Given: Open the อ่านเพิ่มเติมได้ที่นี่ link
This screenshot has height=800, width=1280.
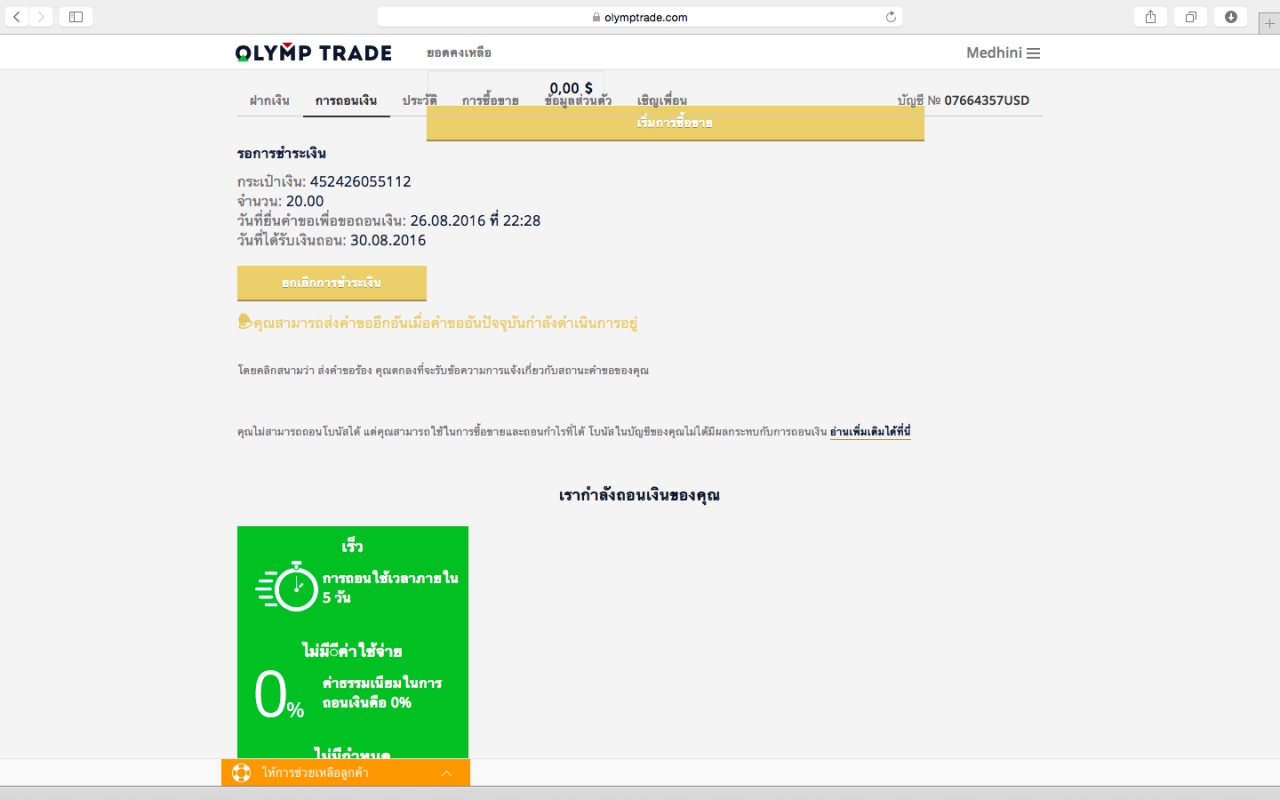Looking at the screenshot, I should 870,432.
